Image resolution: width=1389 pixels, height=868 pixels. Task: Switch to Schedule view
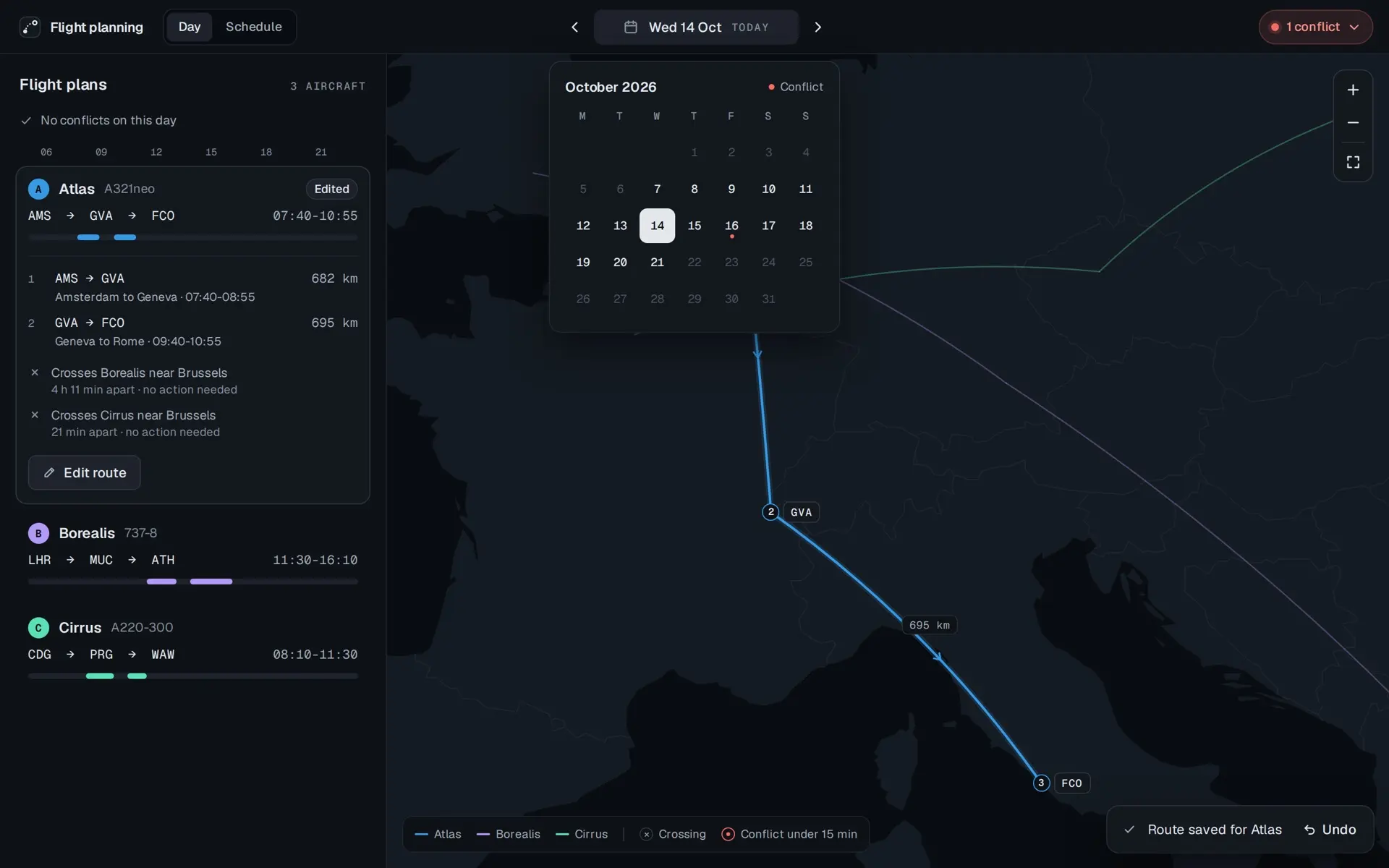253,27
